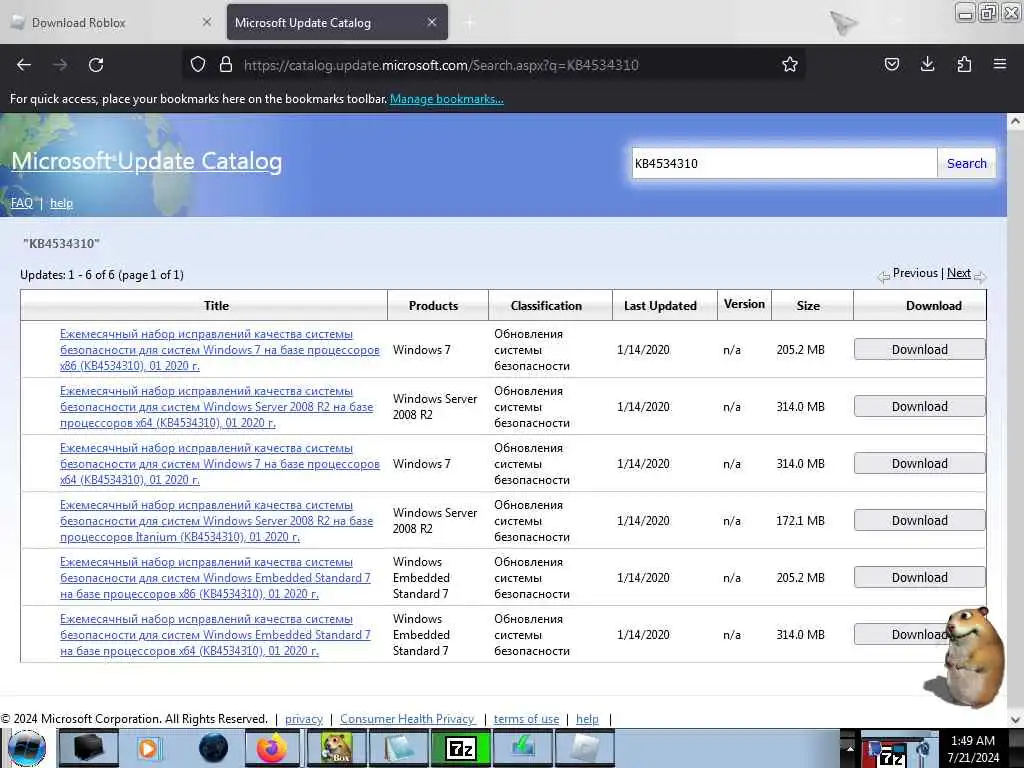Reload the page with the refresh icon

(96, 65)
